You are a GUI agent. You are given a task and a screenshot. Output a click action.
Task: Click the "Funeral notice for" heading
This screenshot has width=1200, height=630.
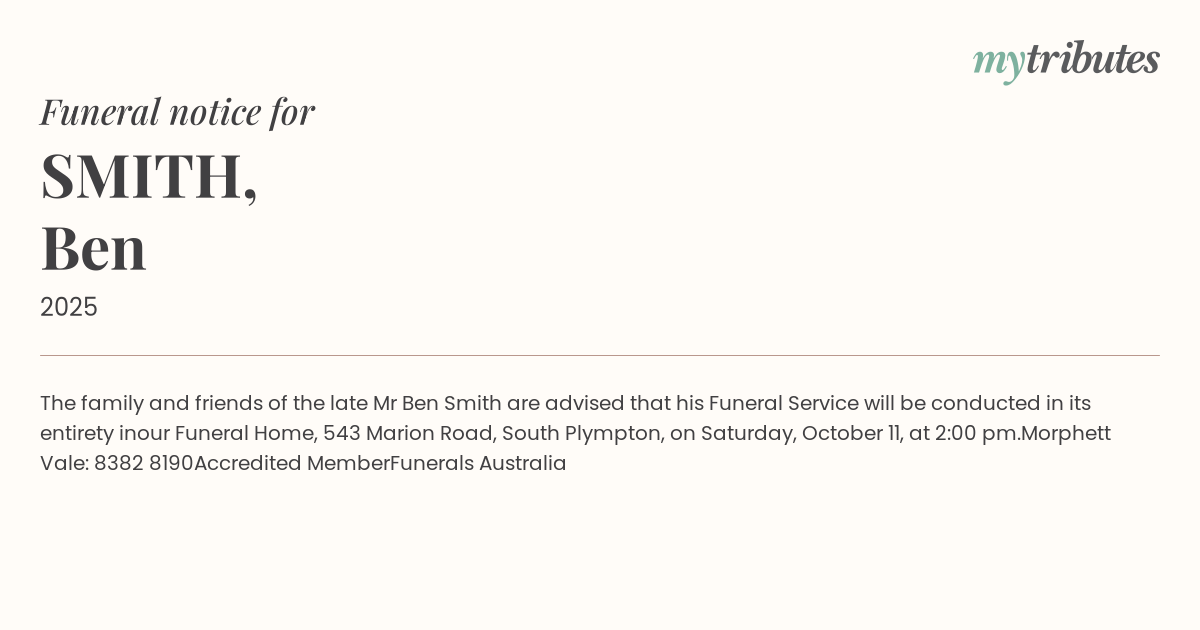(177, 112)
